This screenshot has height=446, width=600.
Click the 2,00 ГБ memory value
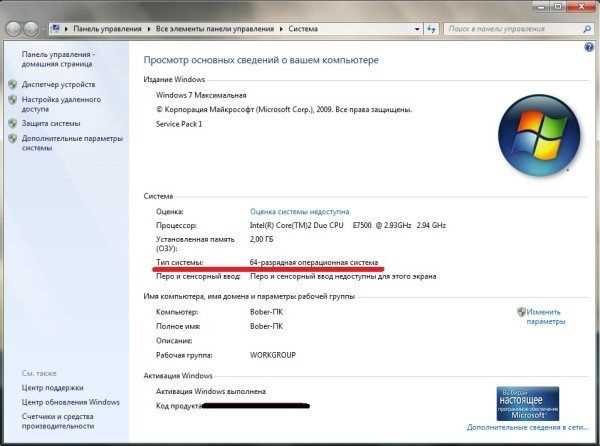click(x=262, y=239)
